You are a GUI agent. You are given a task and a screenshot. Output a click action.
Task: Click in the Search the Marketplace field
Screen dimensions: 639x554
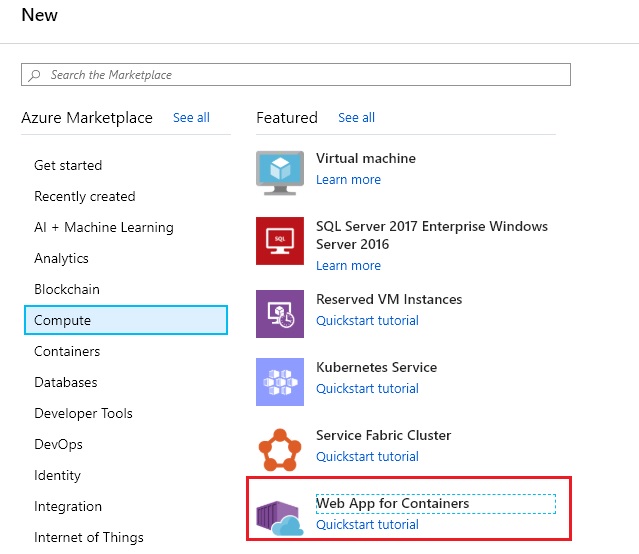[x=296, y=75]
